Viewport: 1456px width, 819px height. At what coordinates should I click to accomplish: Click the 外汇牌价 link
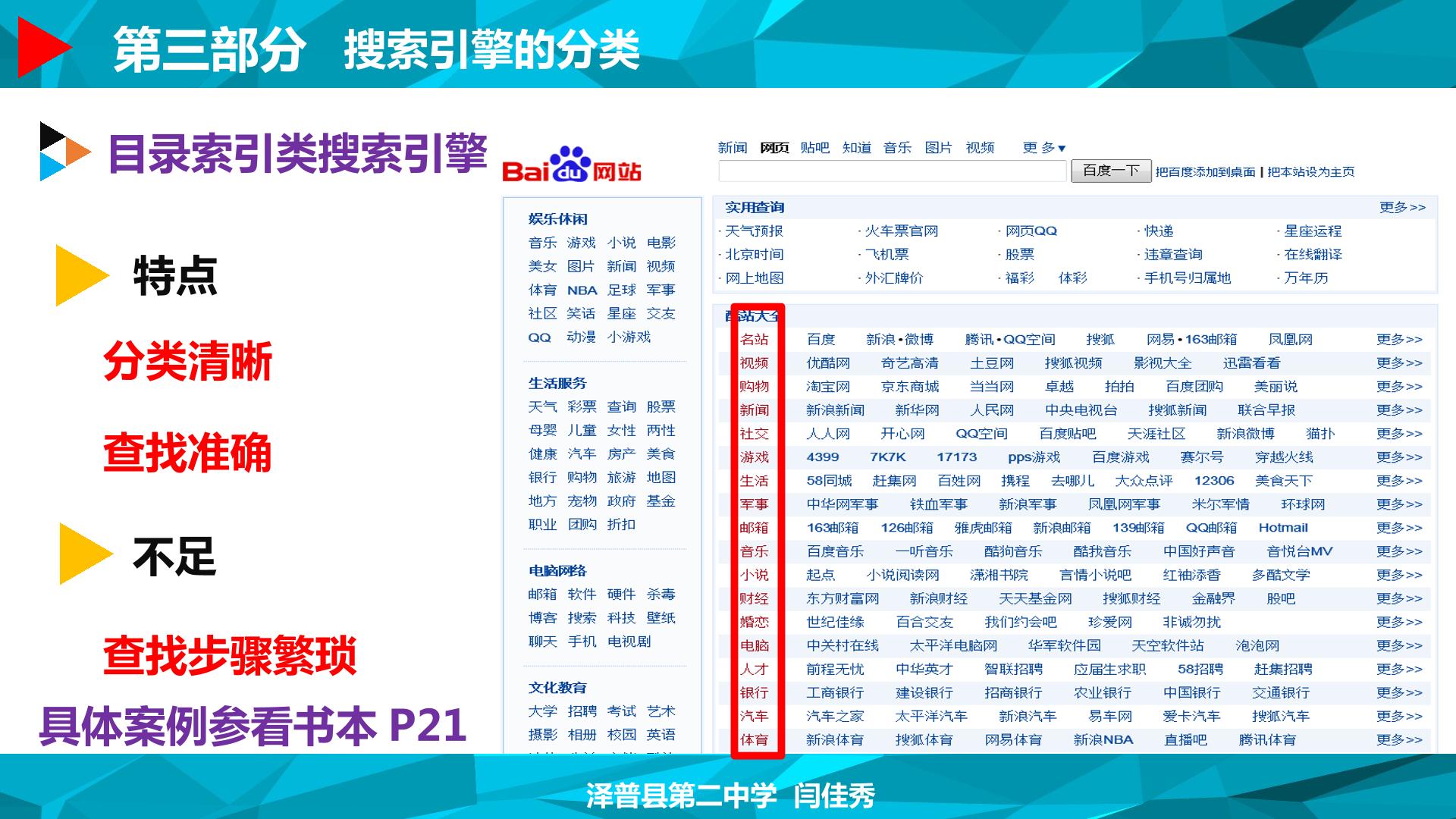[895, 278]
